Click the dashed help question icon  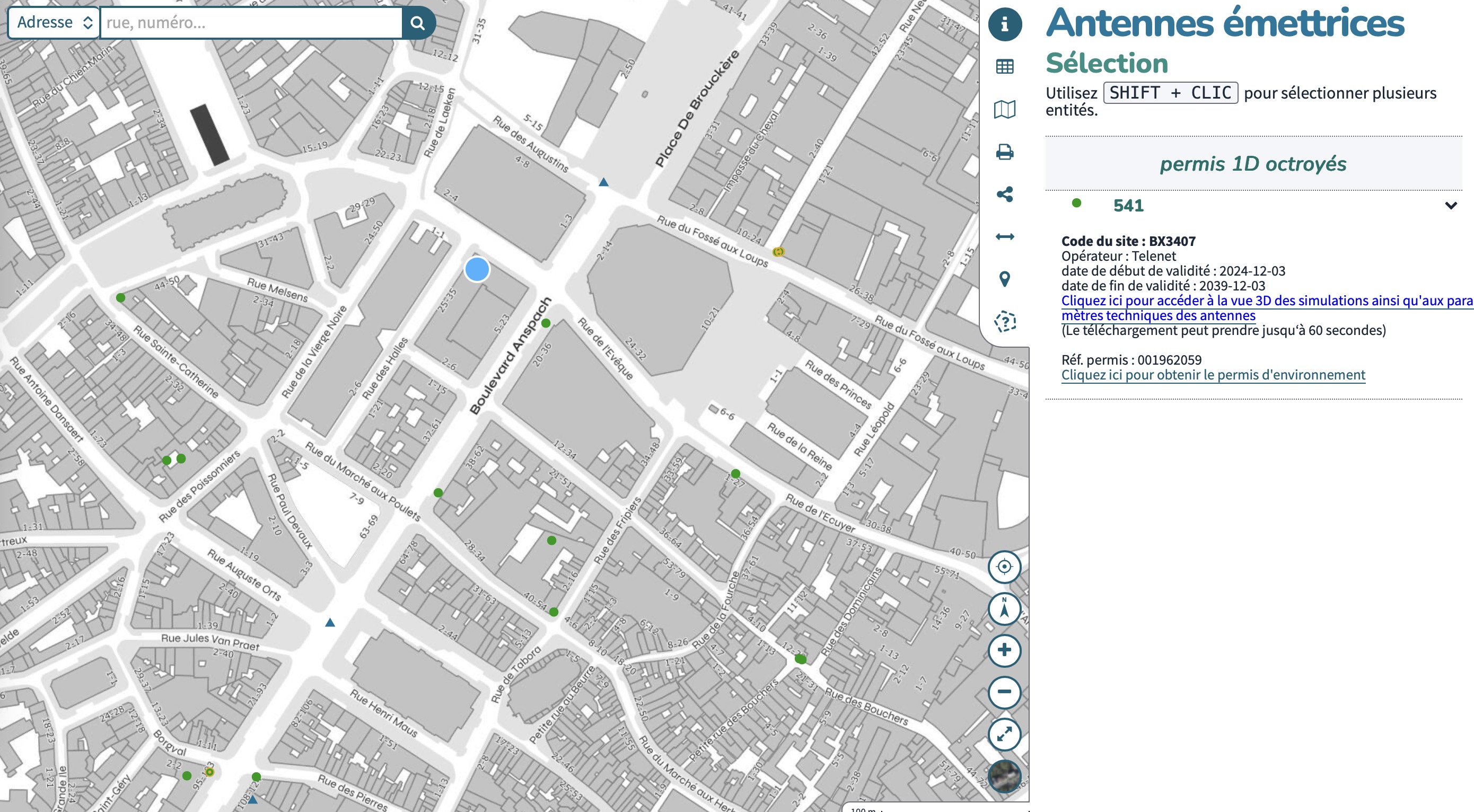[x=1004, y=321]
